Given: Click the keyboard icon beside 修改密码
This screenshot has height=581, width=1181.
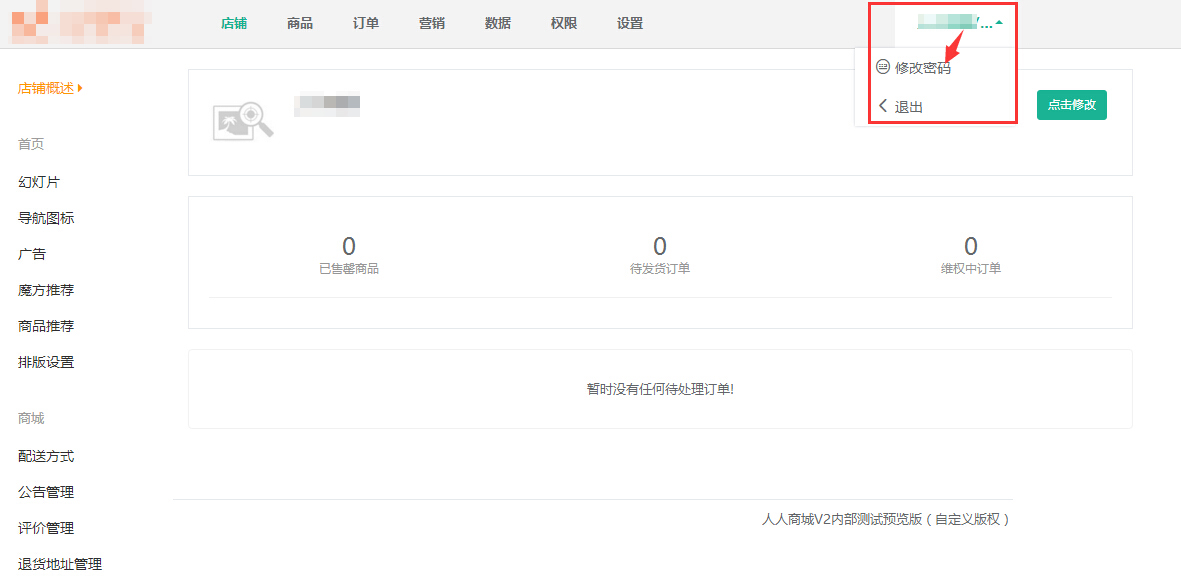Looking at the screenshot, I should (882, 67).
